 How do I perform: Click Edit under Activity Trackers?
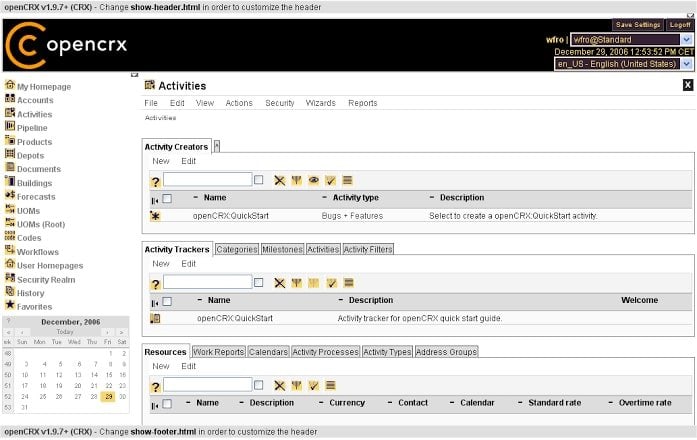click(x=188, y=264)
